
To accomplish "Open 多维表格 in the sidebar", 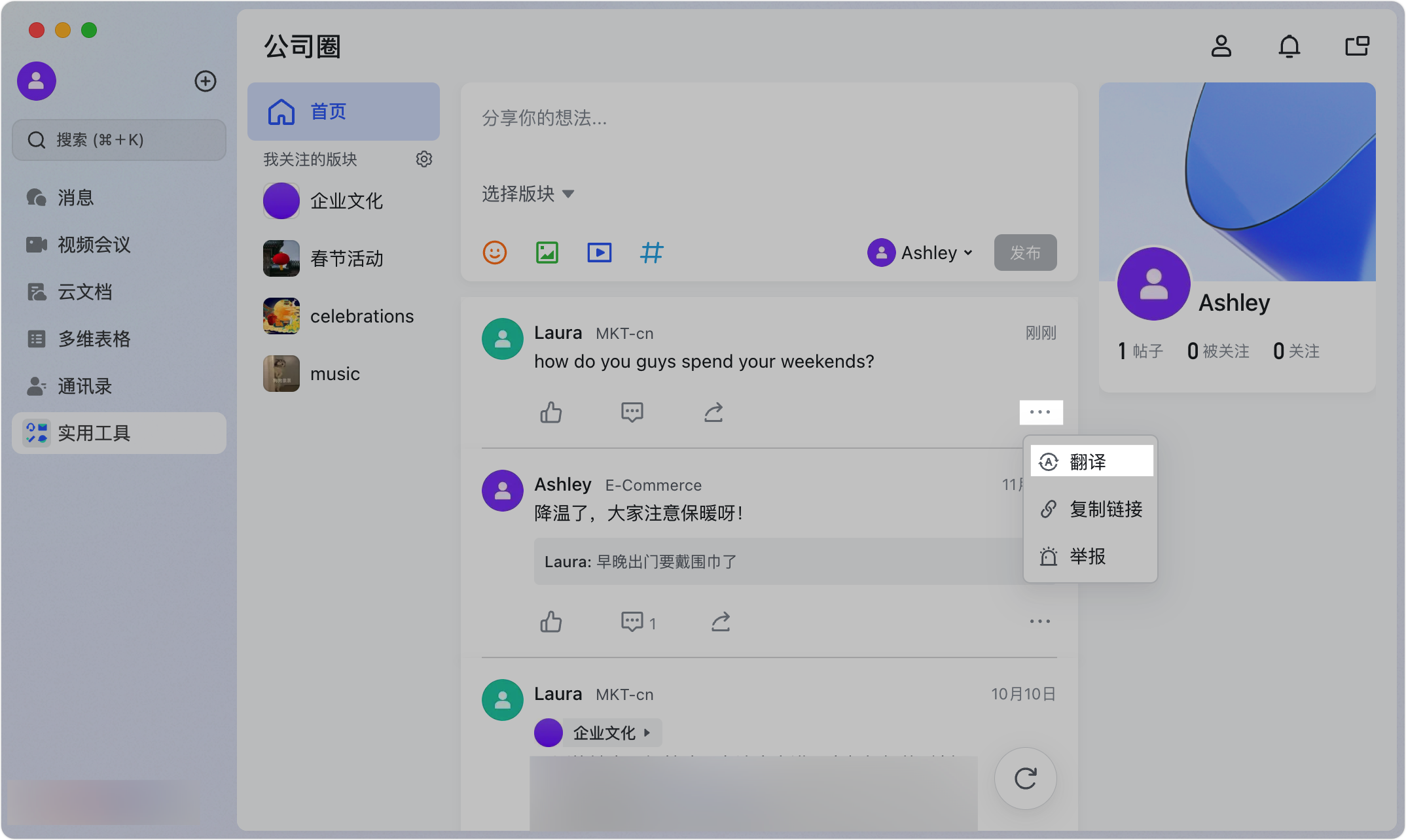I will pyautogui.click(x=119, y=339).
